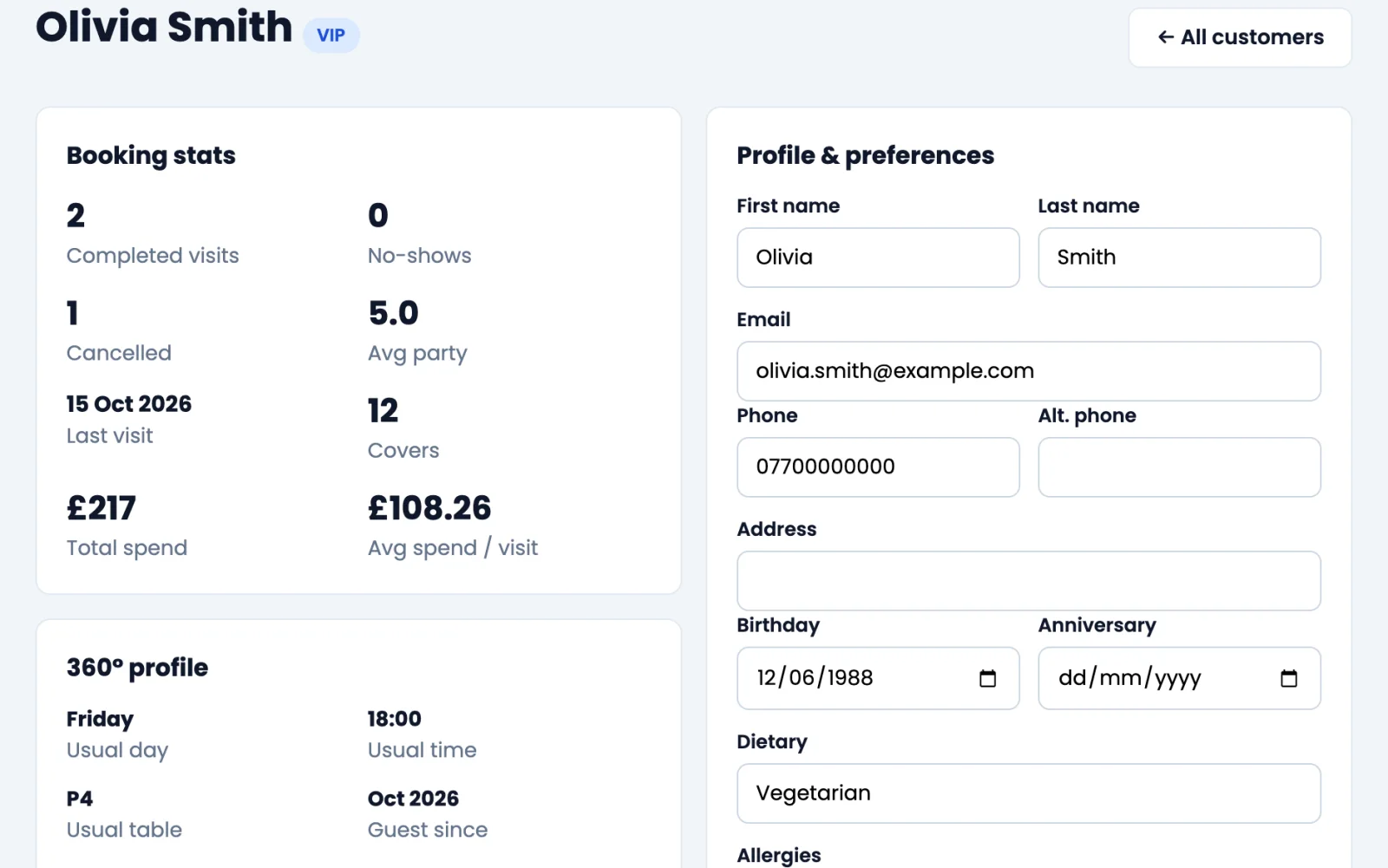Click the 'P4' usual table value

[80, 799]
